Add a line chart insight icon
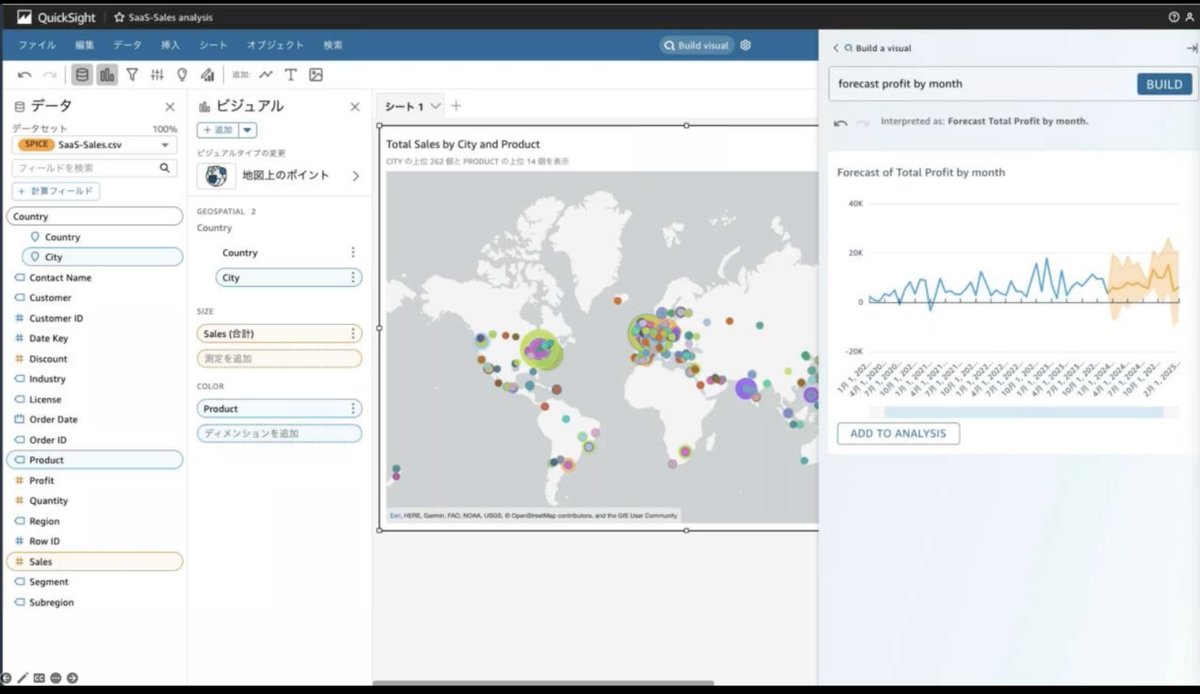 (x=266, y=75)
